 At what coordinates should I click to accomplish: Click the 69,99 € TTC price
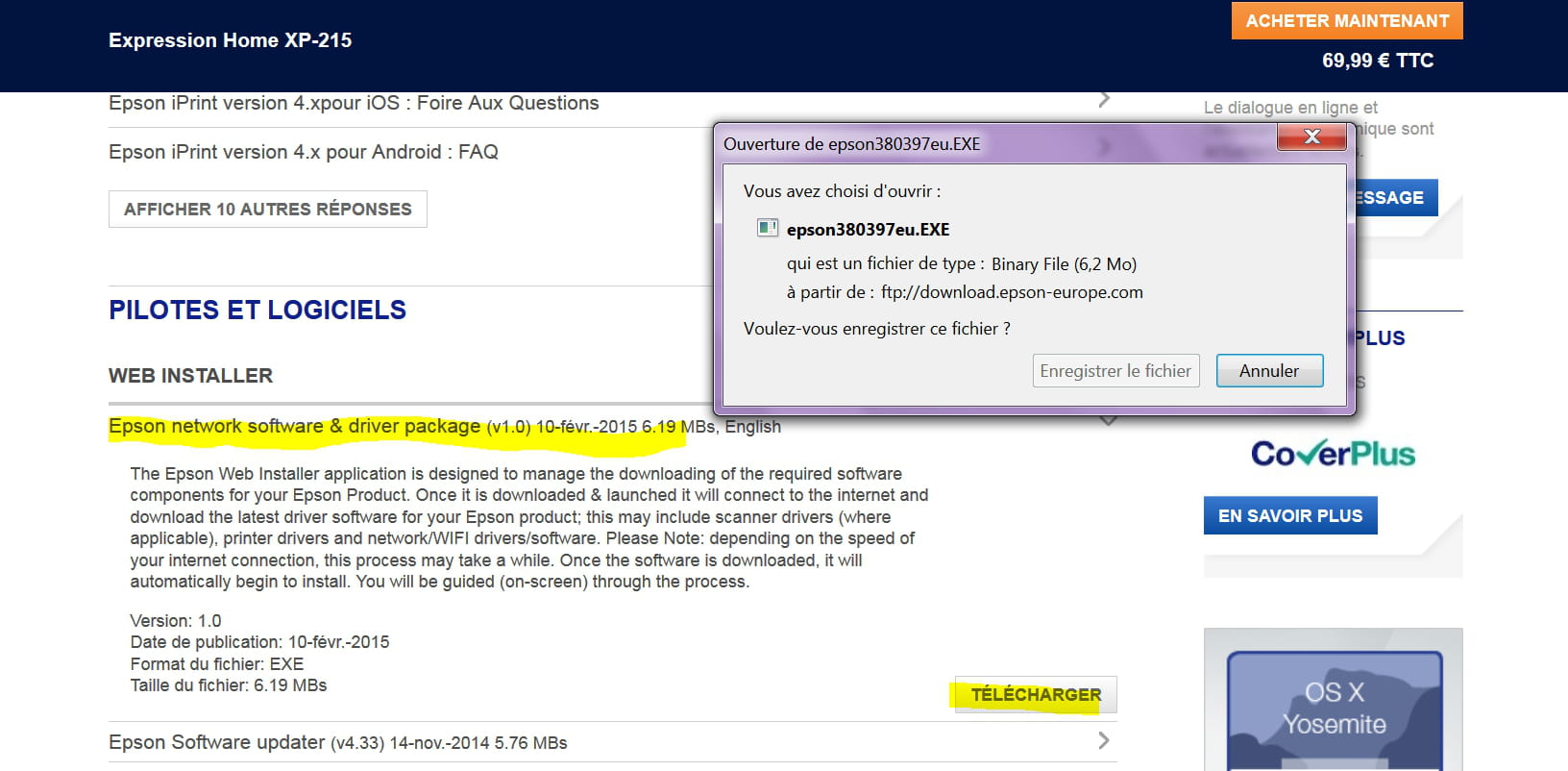click(1378, 61)
